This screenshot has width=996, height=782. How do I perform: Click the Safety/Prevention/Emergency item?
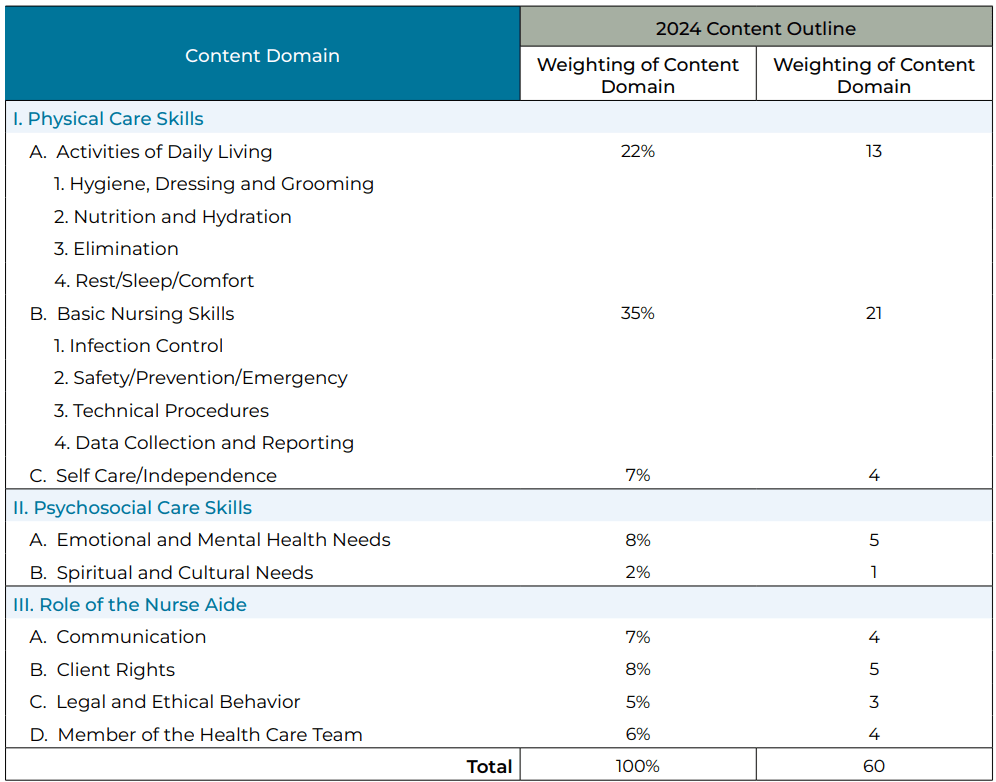click(x=201, y=378)
